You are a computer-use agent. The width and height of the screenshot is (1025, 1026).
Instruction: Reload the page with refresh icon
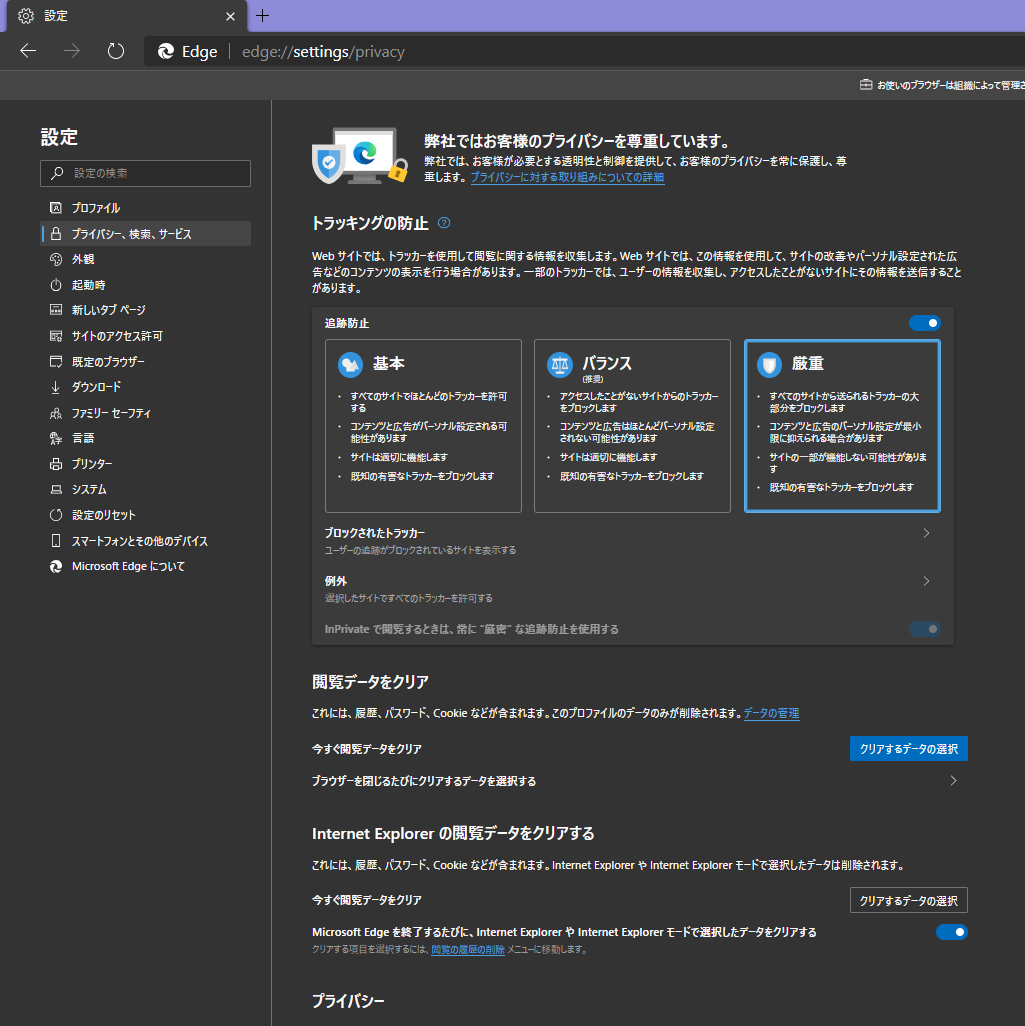point(116,51)
